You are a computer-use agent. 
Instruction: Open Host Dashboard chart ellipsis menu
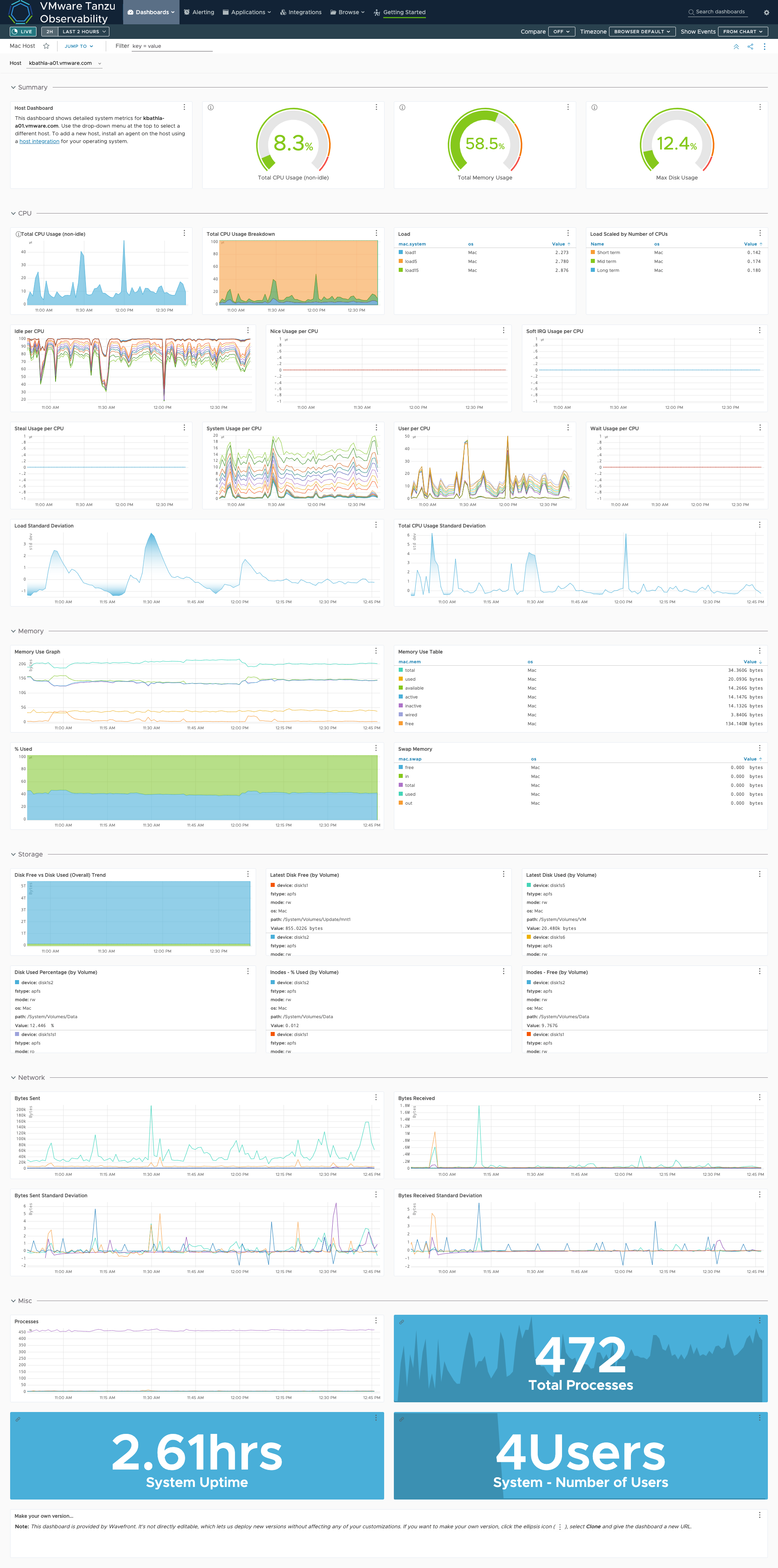[184, 107]
